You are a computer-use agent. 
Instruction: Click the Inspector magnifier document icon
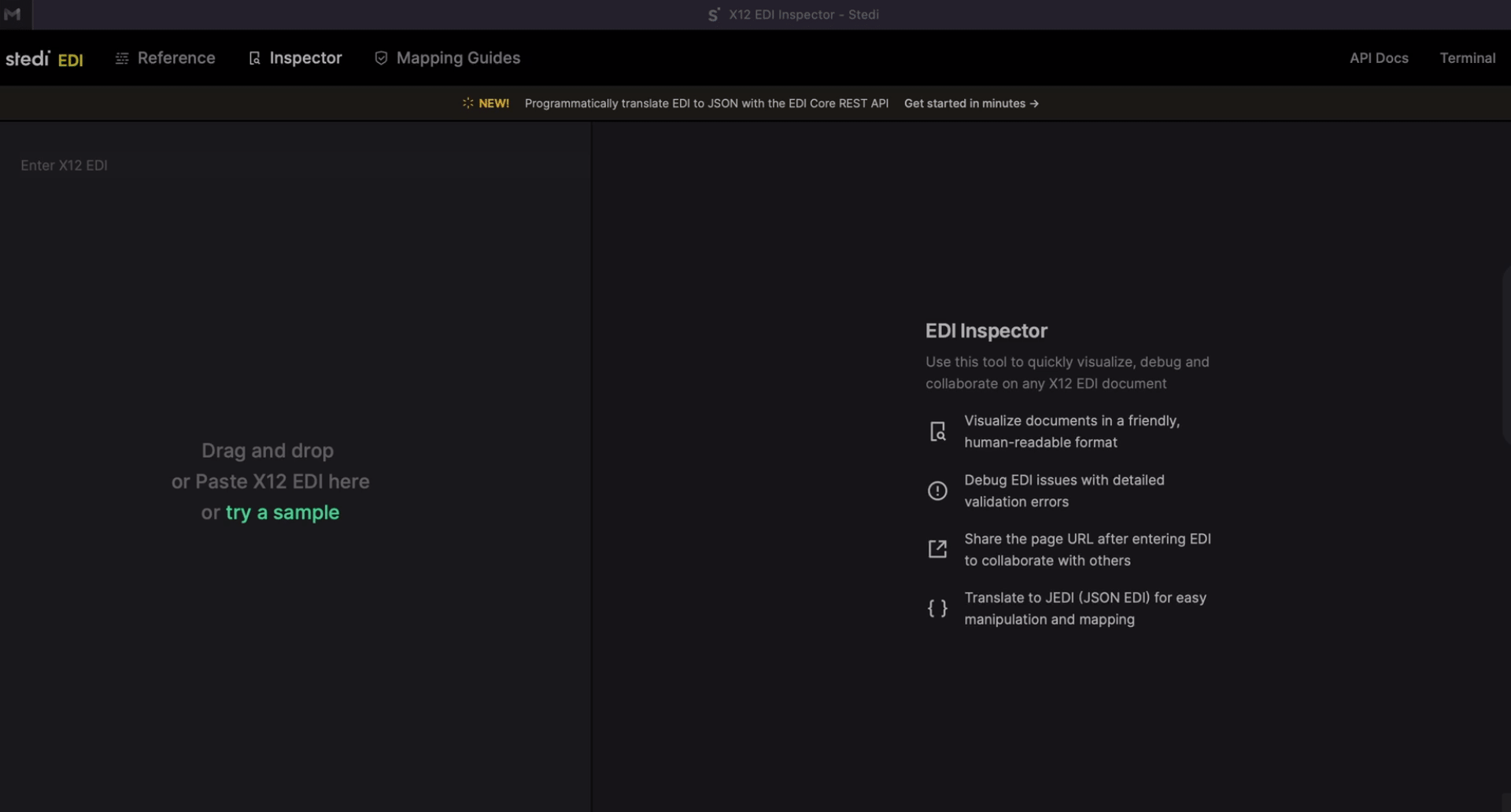point(254,58)
